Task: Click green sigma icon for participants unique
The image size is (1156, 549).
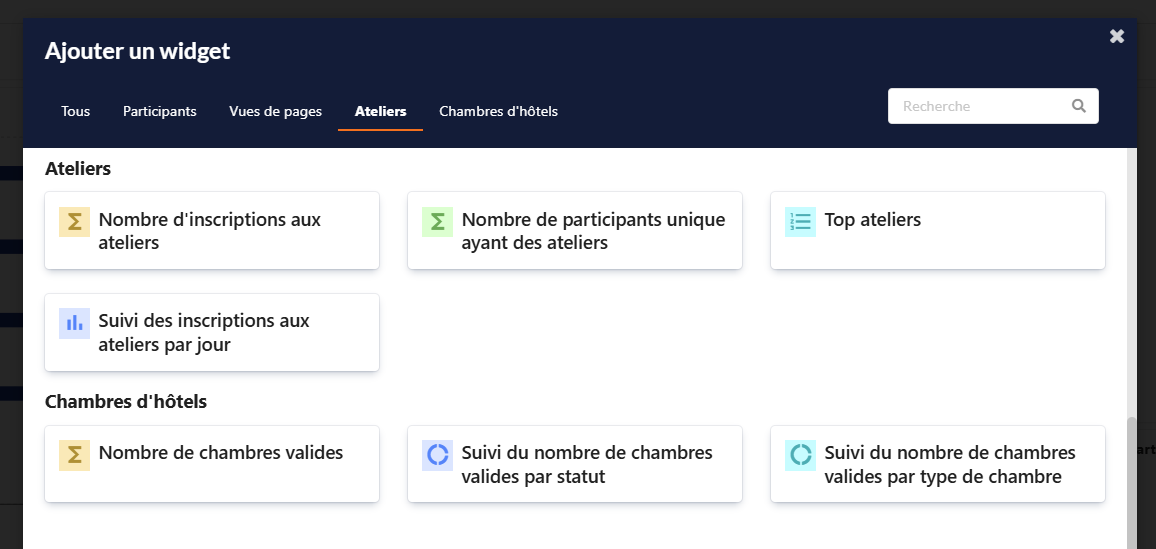Action: [x=437, y=222]
